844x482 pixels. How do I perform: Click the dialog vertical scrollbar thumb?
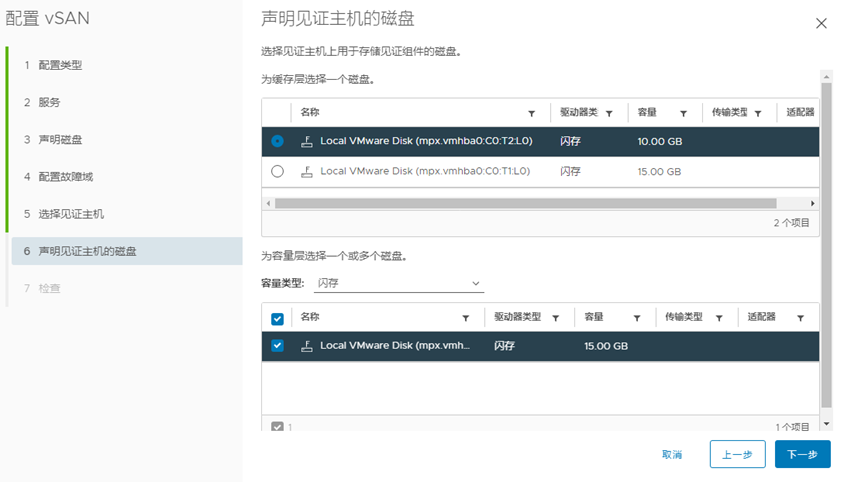pos(826,246)
